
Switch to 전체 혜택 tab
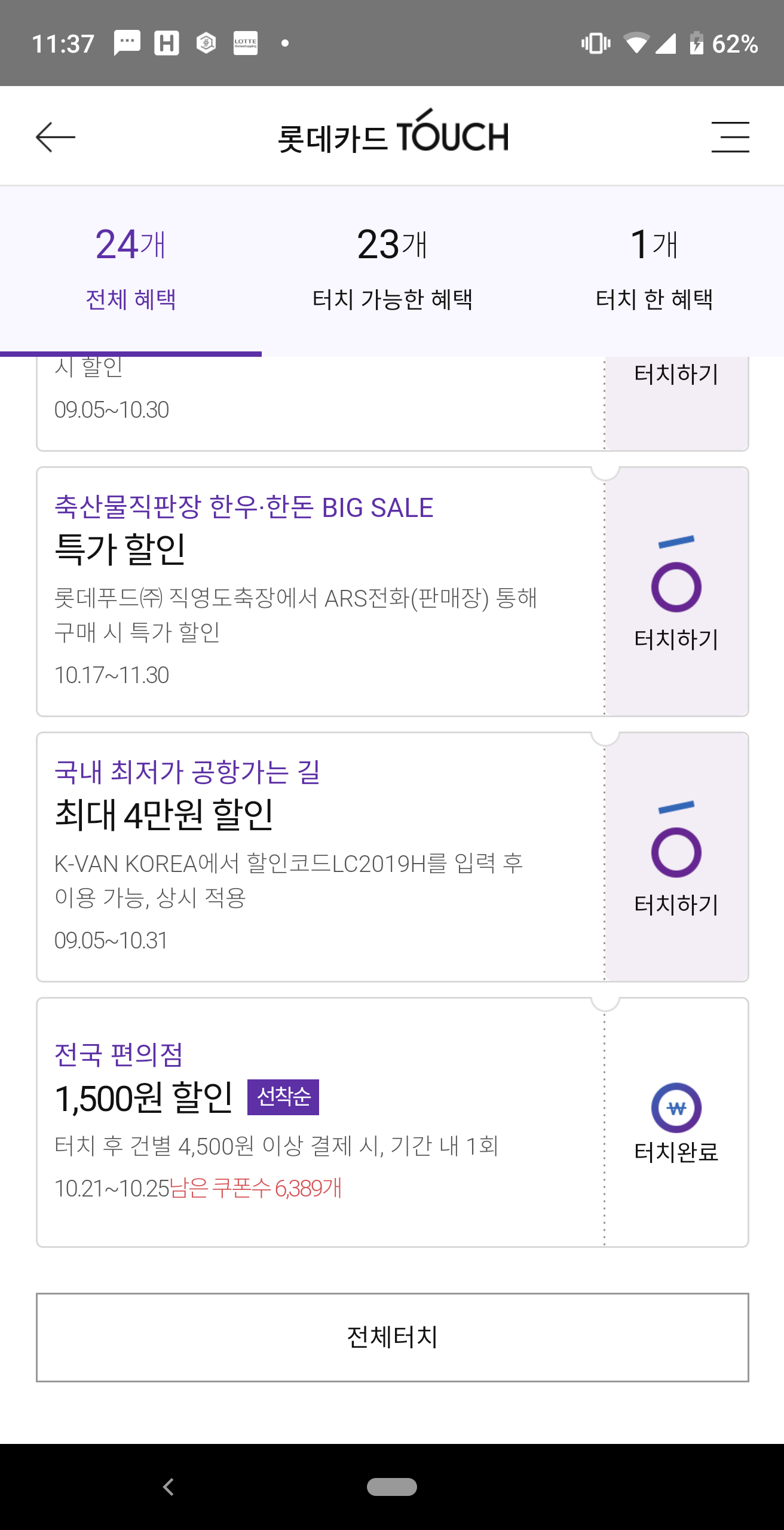[x=131, y=270]
